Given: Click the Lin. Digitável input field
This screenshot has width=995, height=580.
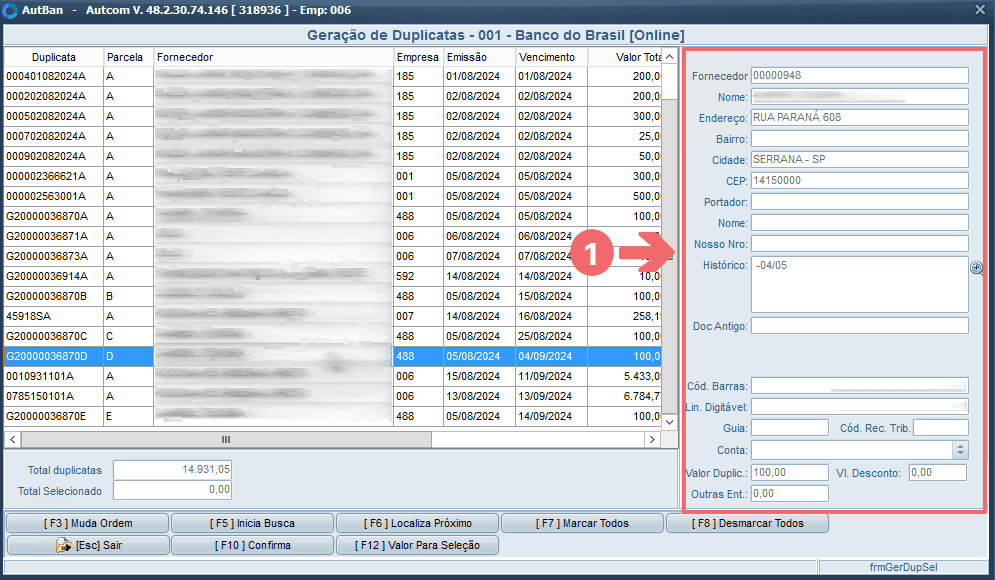Looking at the screenshot, I should click(x=860, y=407).
